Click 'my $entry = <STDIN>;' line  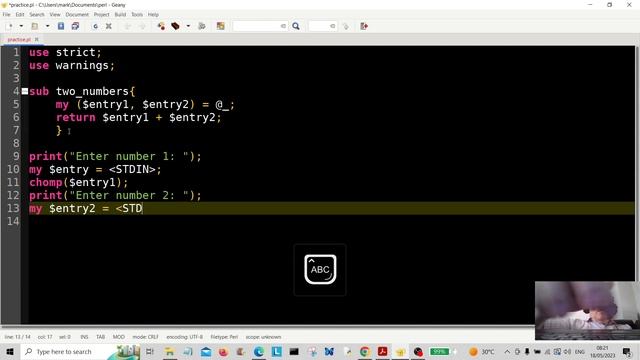[x=95, y=169]
